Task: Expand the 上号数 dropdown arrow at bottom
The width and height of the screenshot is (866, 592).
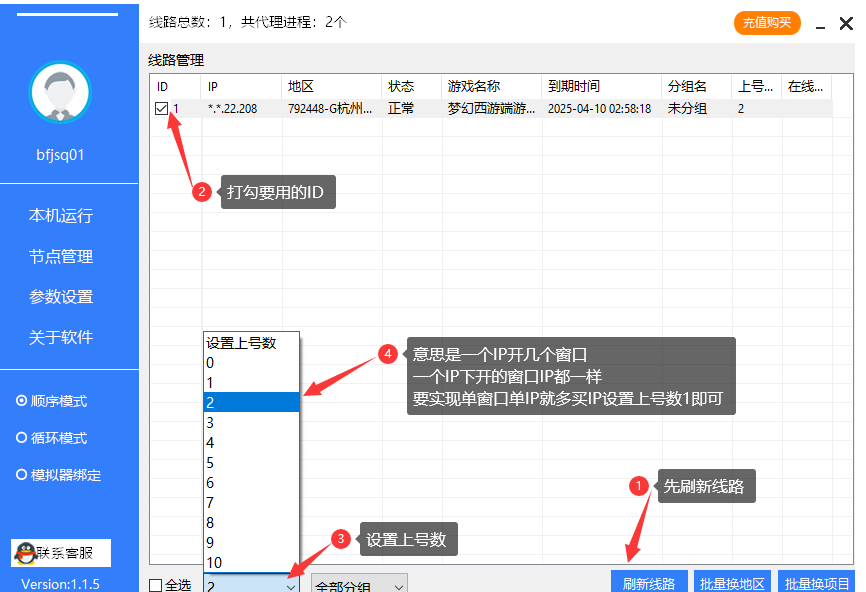Action: (291, 586)
